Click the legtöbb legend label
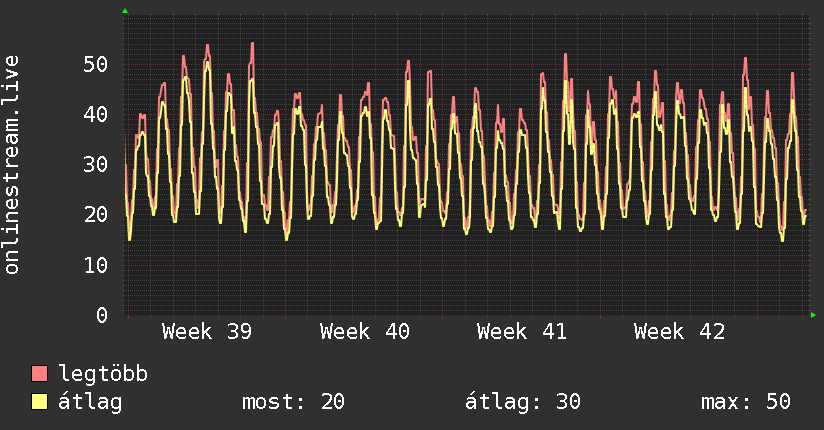 coord(103,374)
